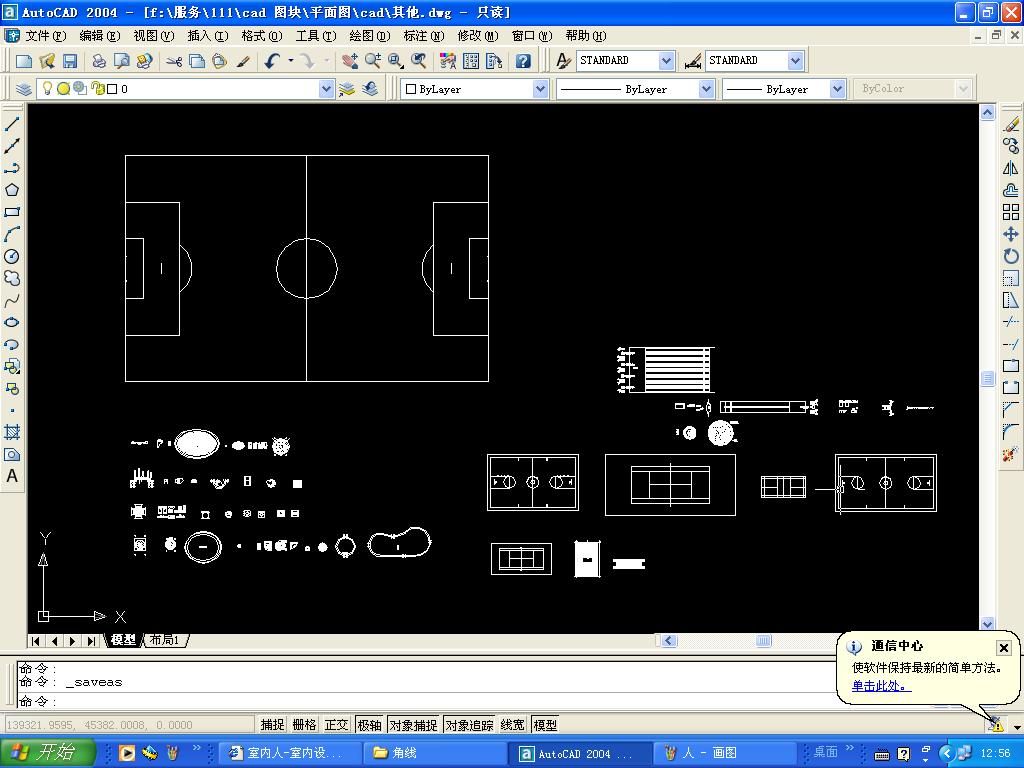Toggle 极轴 polar tracking
1024x768 pixels.
tap(369, 725)
